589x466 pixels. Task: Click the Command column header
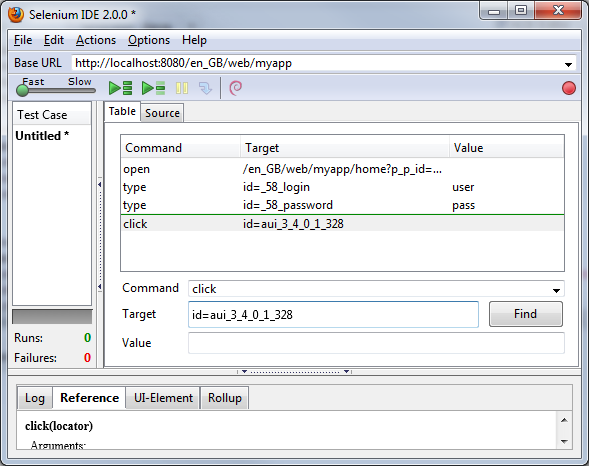pos(180,148)
